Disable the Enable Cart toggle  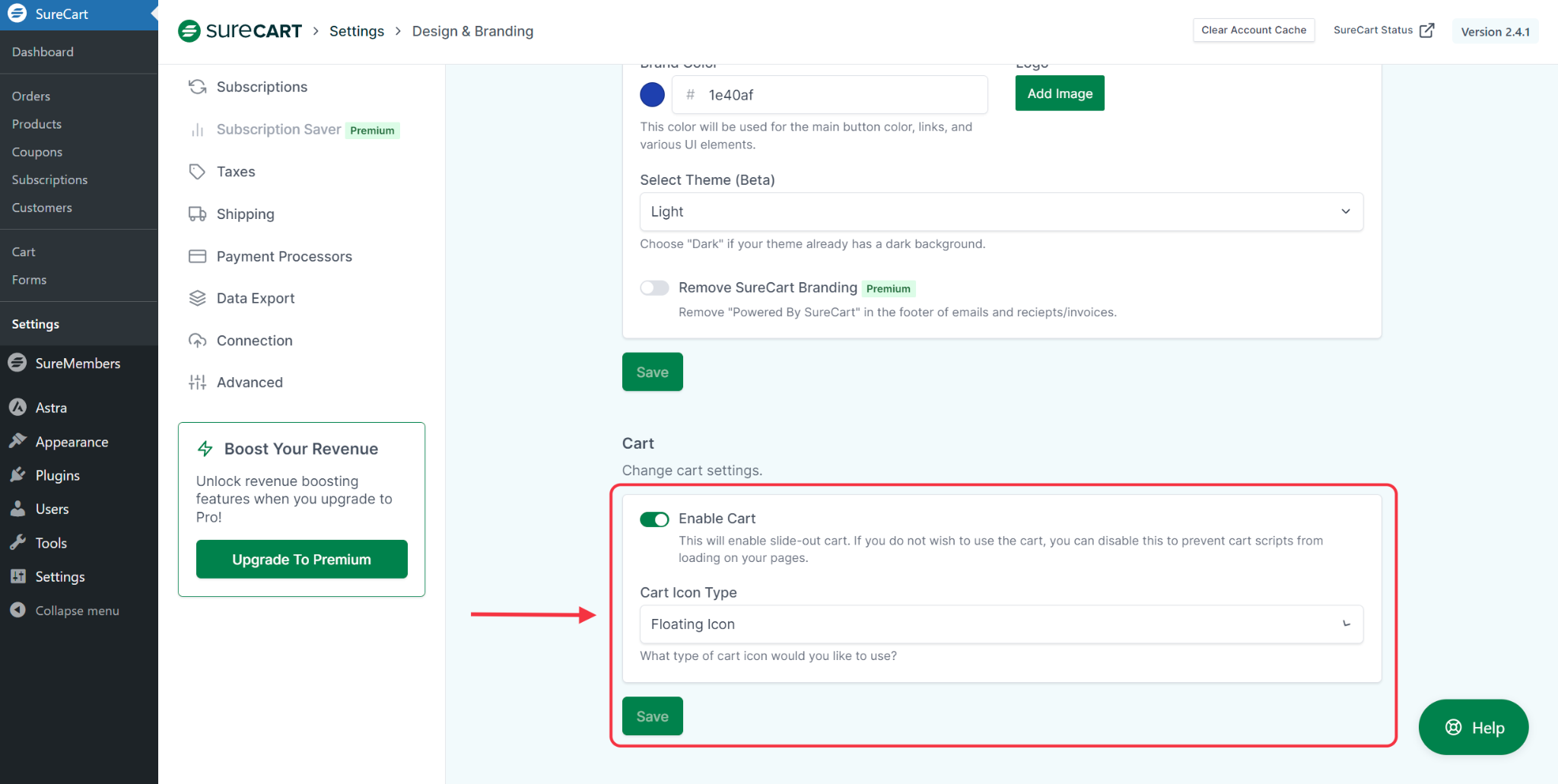[x=653, y=519]
